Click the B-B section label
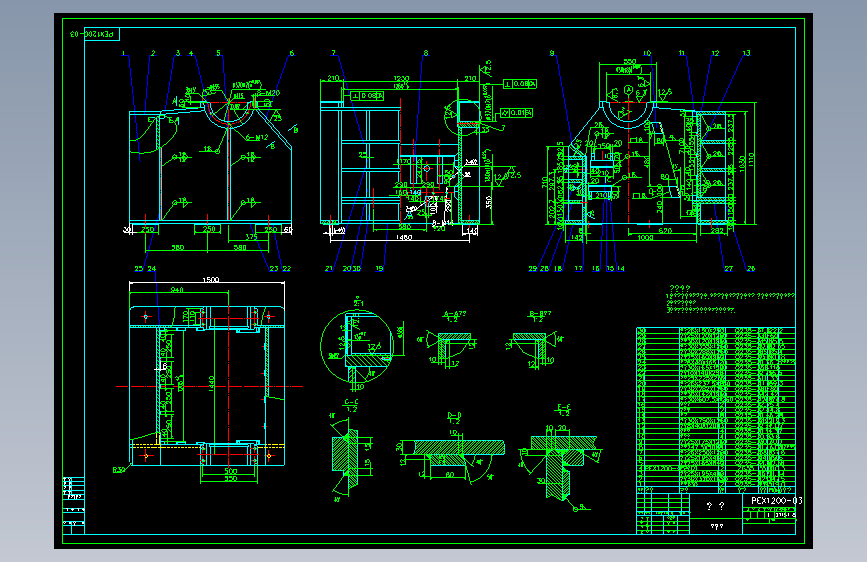The image size is (867, 562). 540,316
